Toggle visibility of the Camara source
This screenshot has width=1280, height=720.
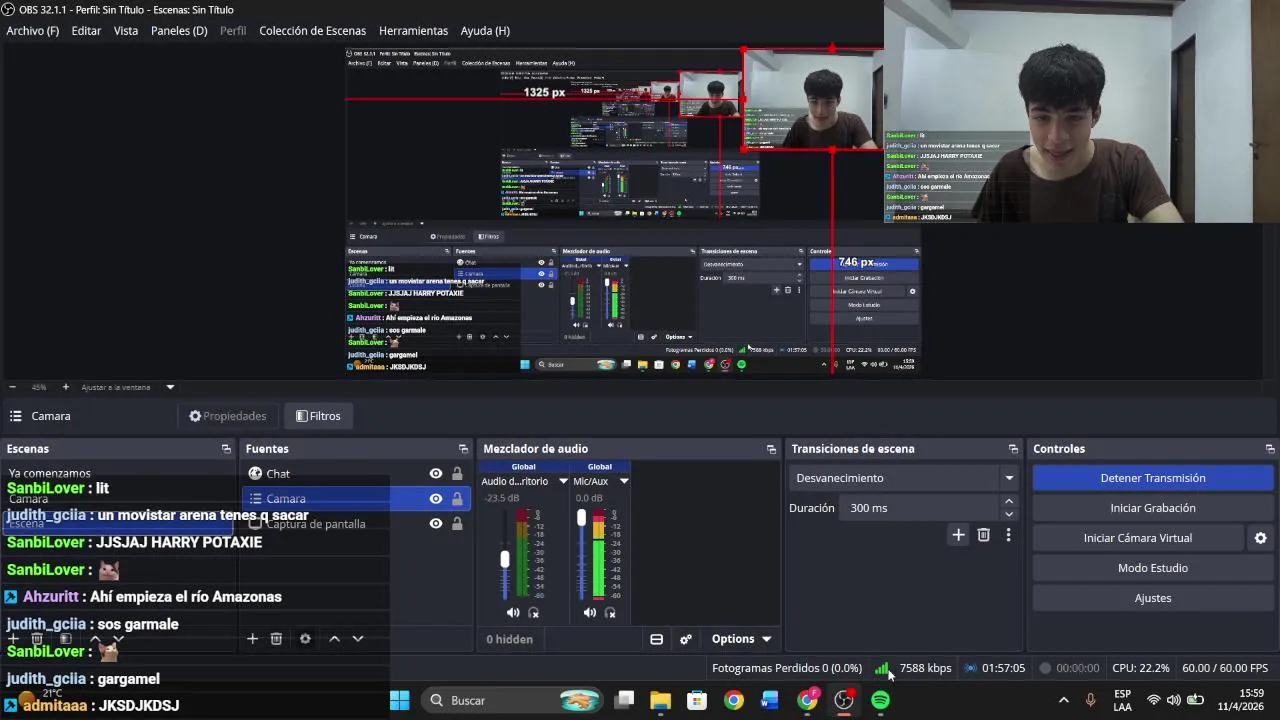click(x=436, y=499)
